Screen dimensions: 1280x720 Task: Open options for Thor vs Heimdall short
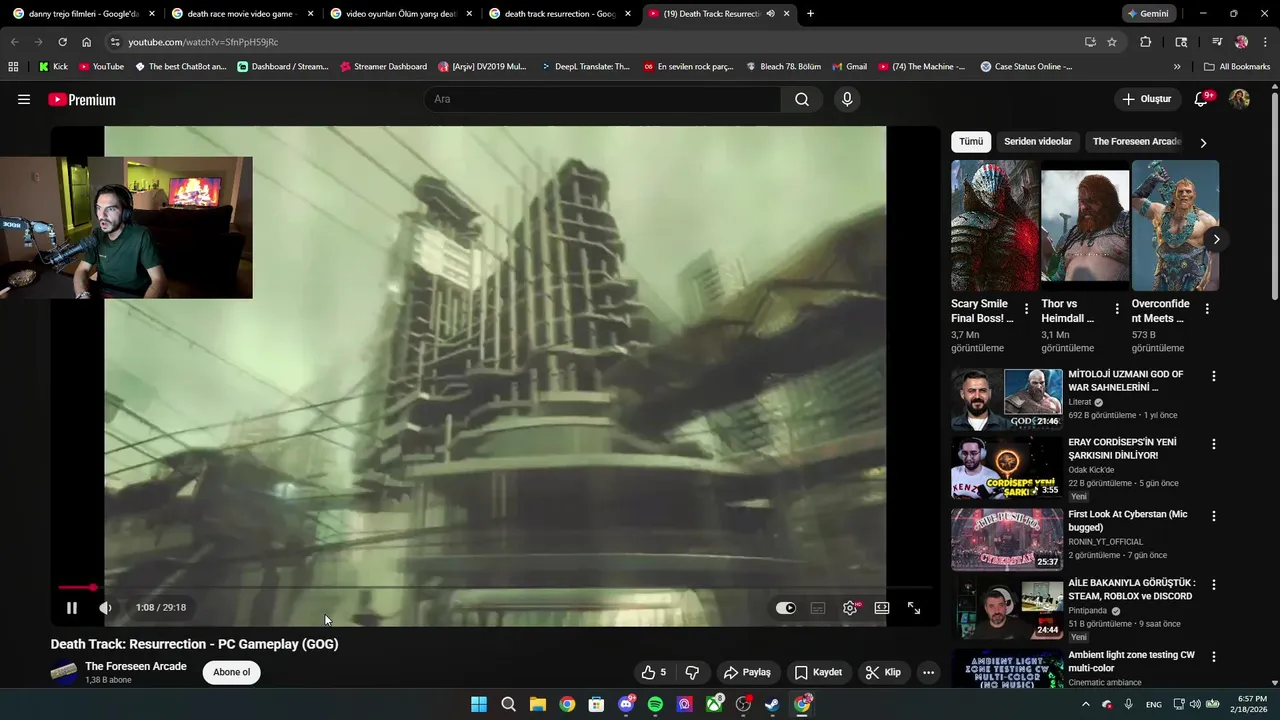[x=1117, y=309]
